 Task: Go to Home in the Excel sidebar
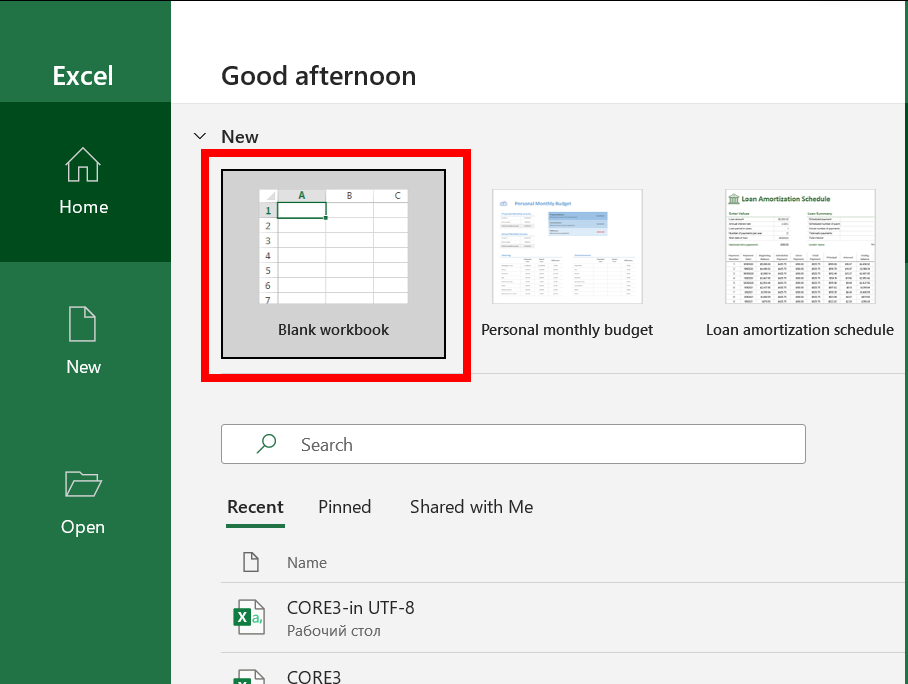tap(84, 182)
